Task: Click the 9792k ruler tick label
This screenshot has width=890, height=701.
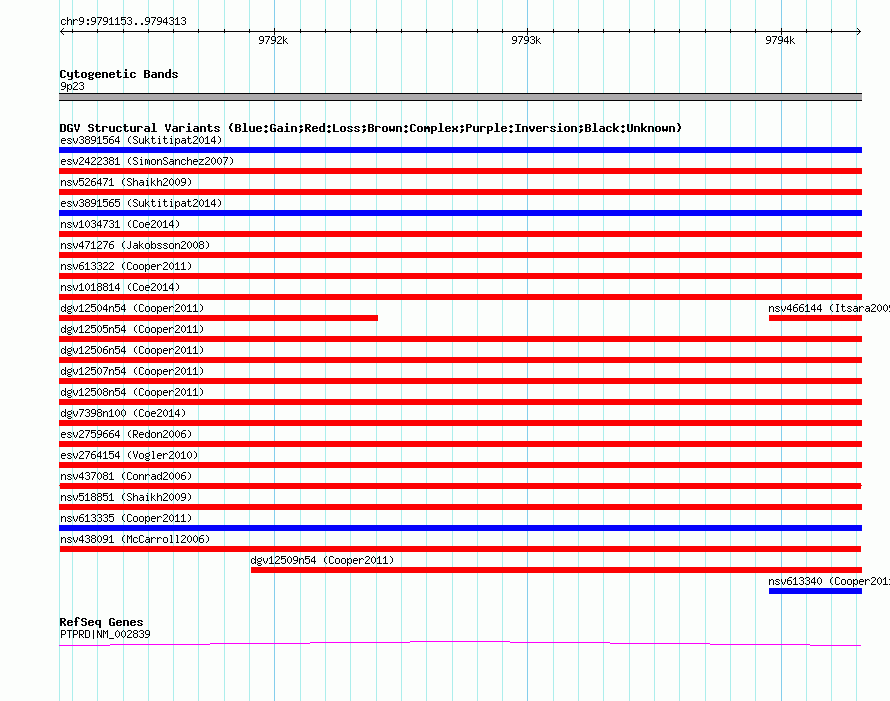Action: click(273, 40)
